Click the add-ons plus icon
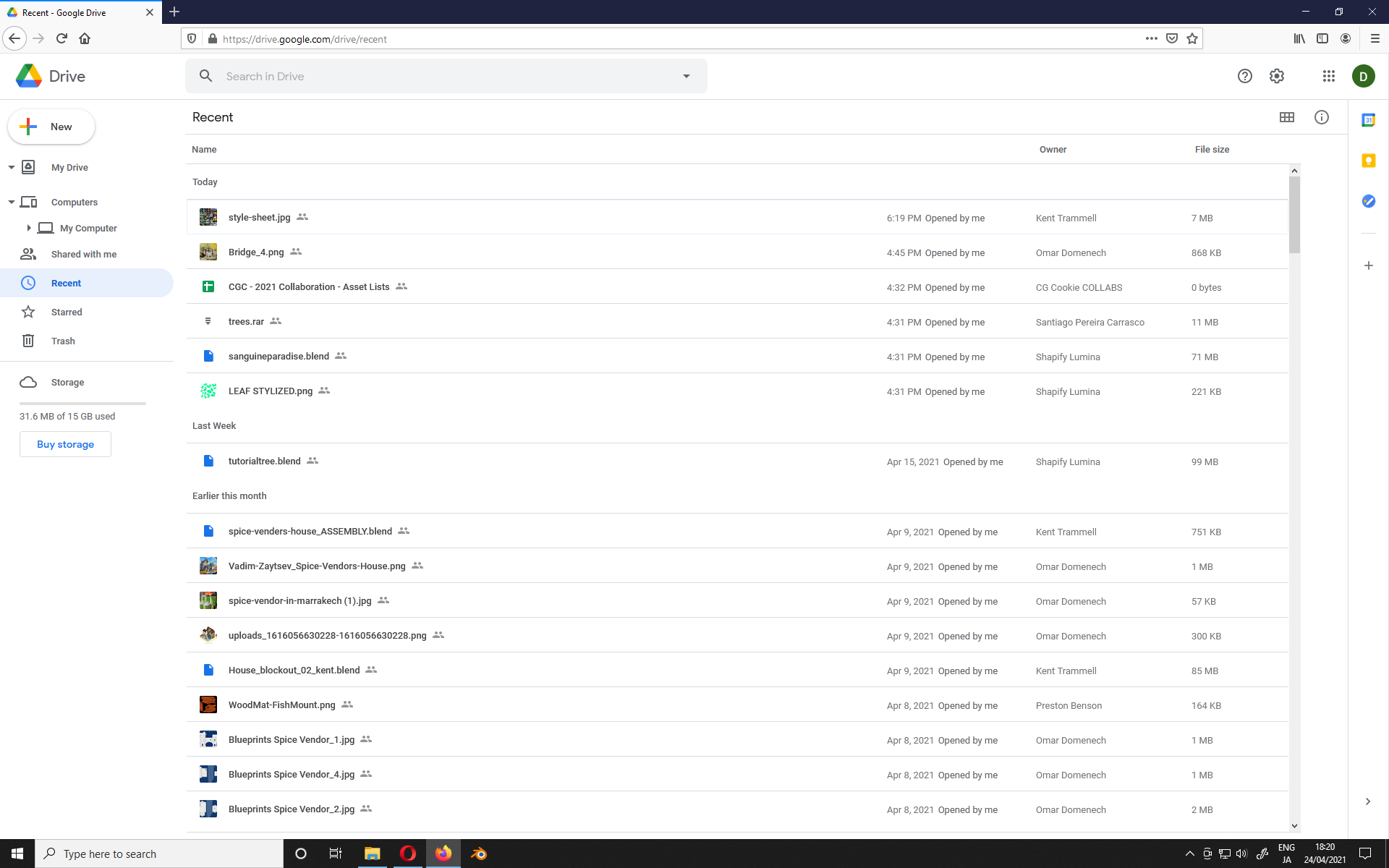1389x868 pixels. (x=1368, y=265)
